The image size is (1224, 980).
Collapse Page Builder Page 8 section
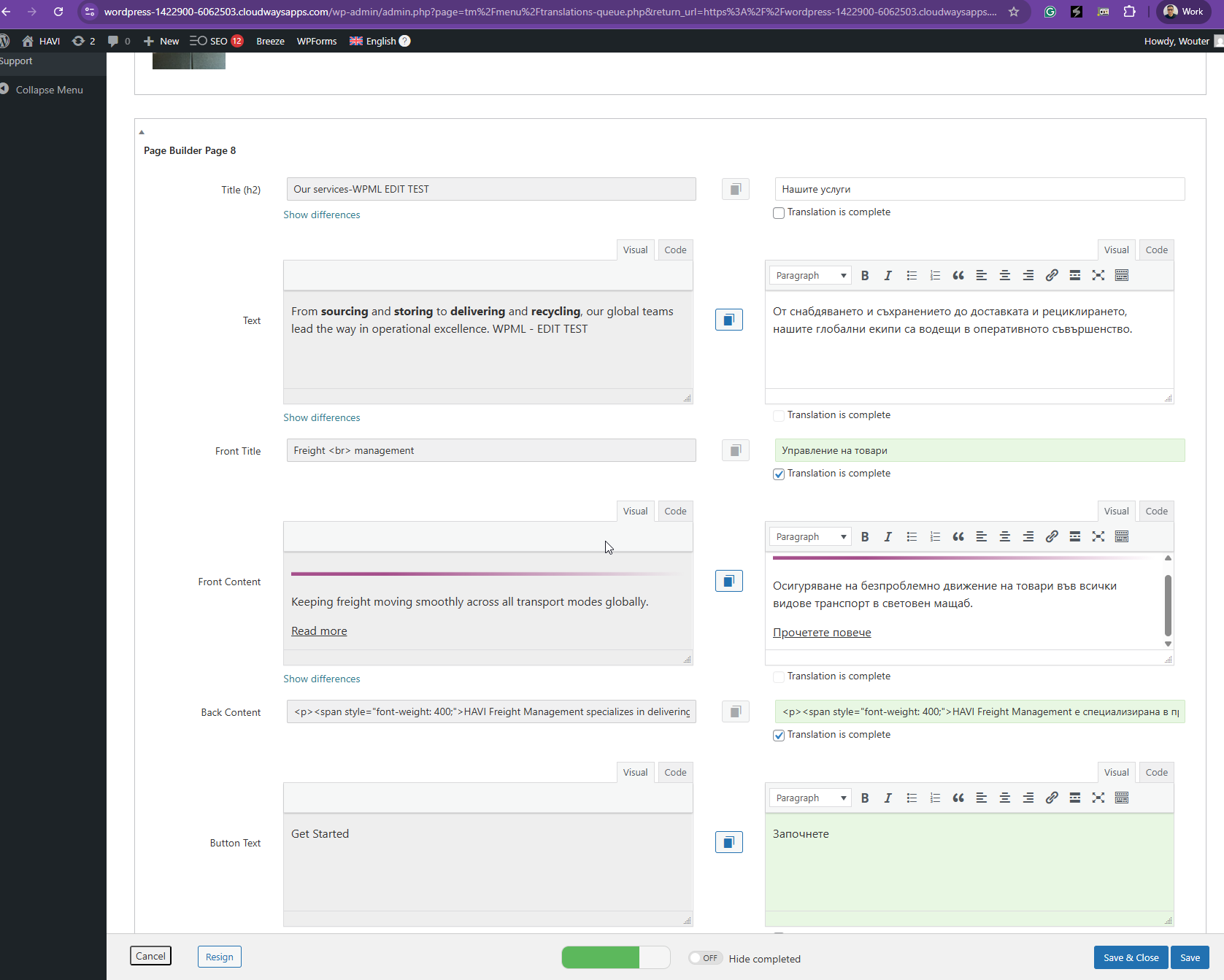tap(142, 132)
